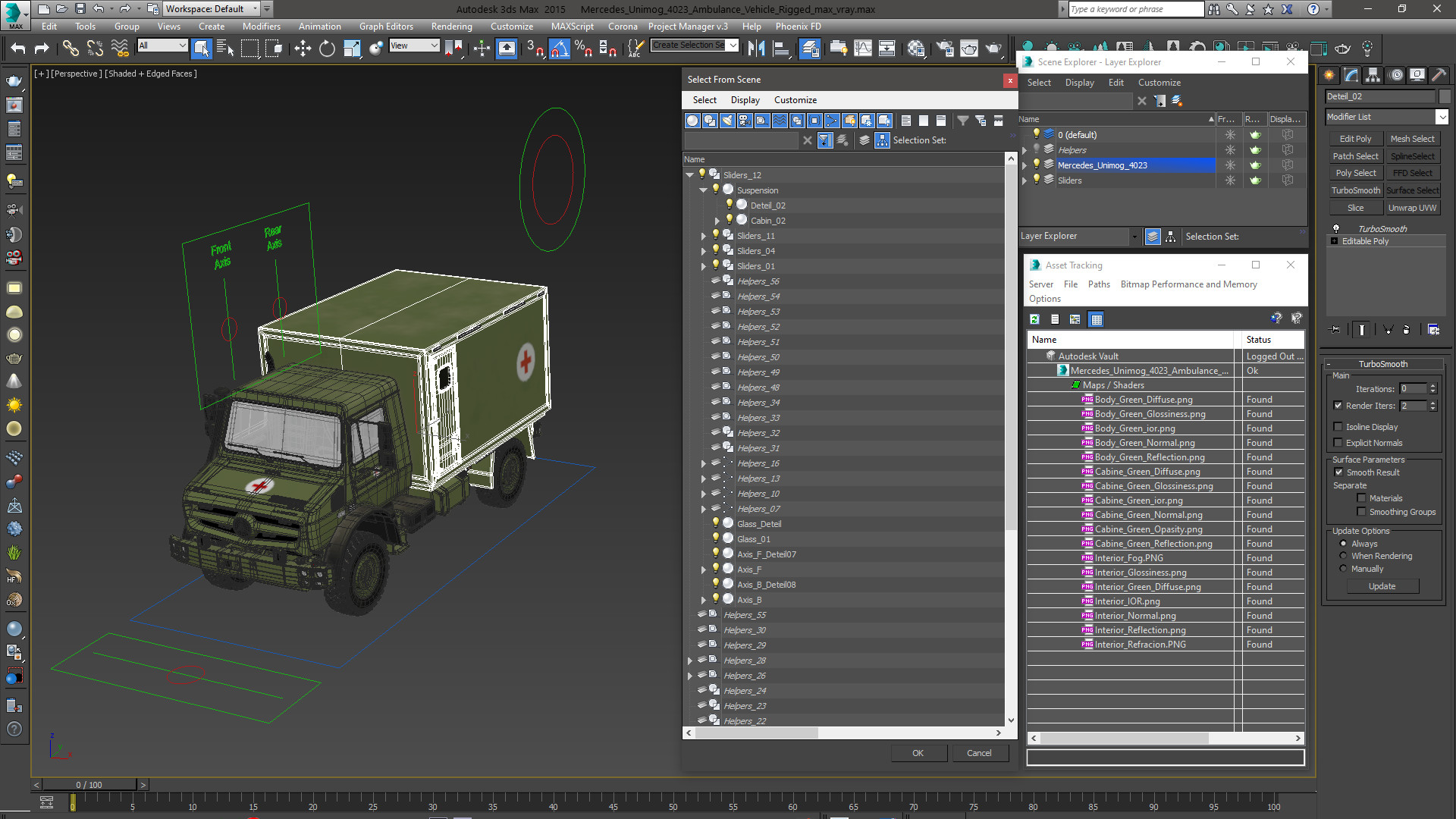The image size is (1456, 819).
Task: Open the Render Setup teapot icon
Action: click(945, 49)
